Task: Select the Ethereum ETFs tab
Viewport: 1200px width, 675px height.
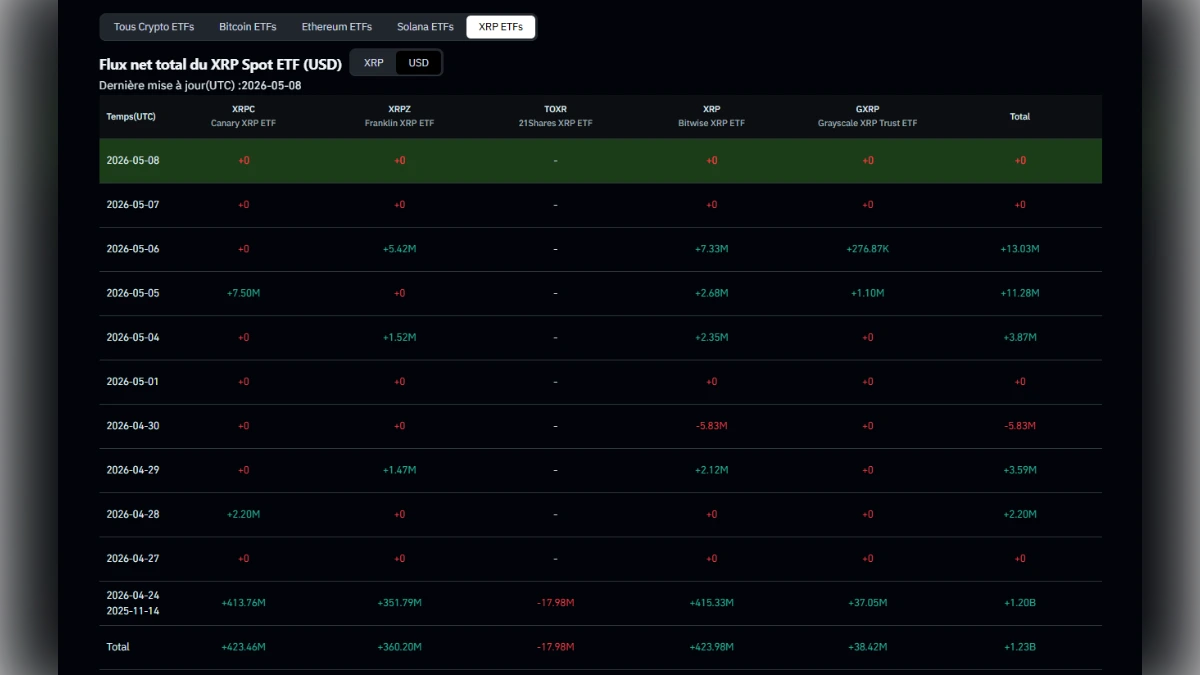Action: pos(336,27)
